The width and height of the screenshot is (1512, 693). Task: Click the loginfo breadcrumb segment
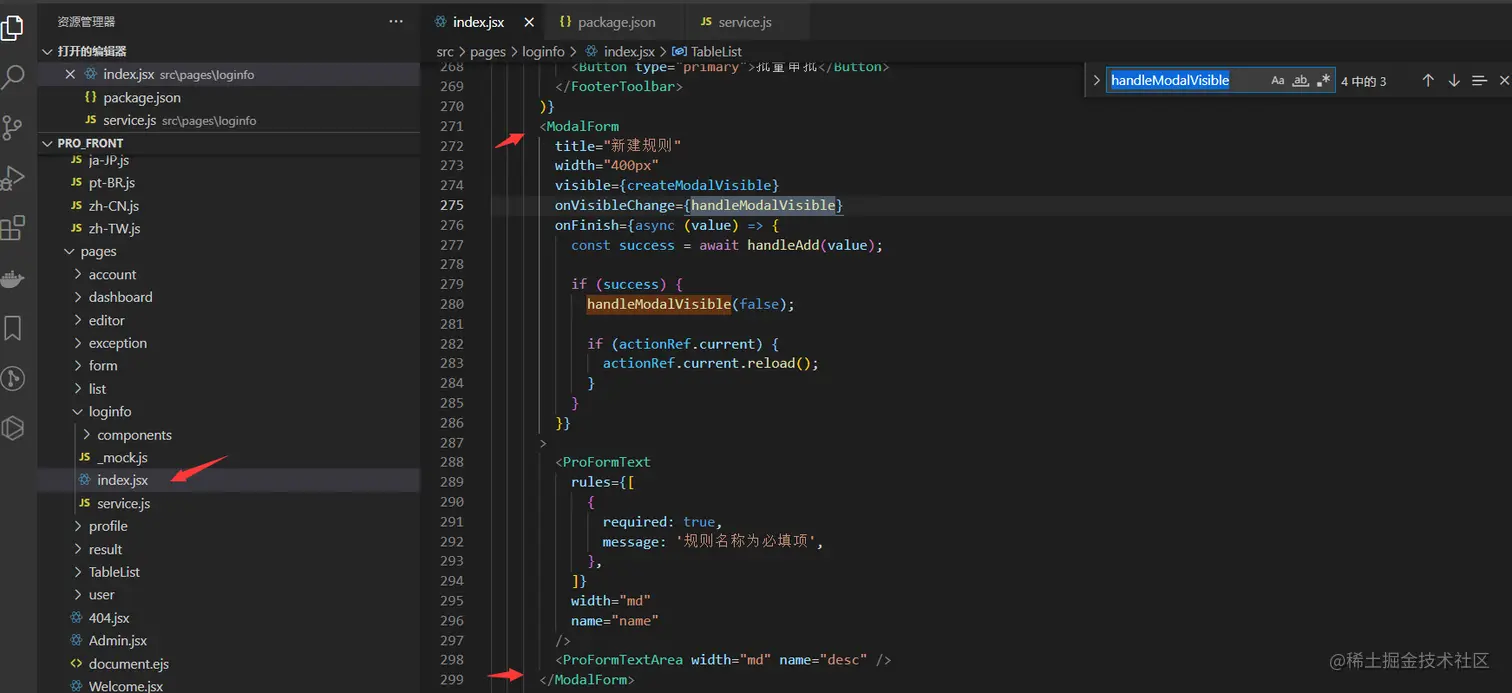pos(544,52)
